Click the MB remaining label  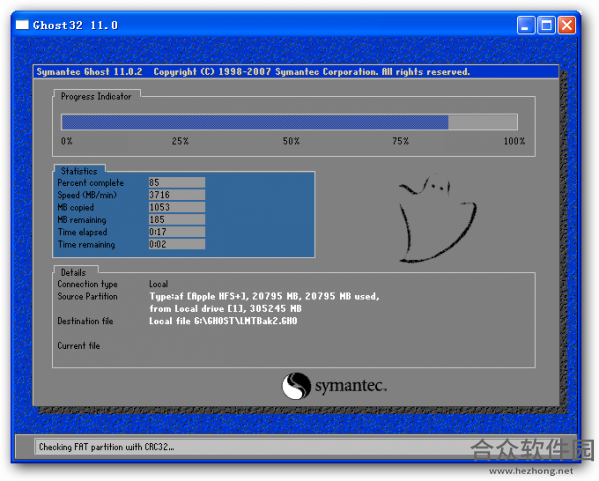(x=82, y=220)
